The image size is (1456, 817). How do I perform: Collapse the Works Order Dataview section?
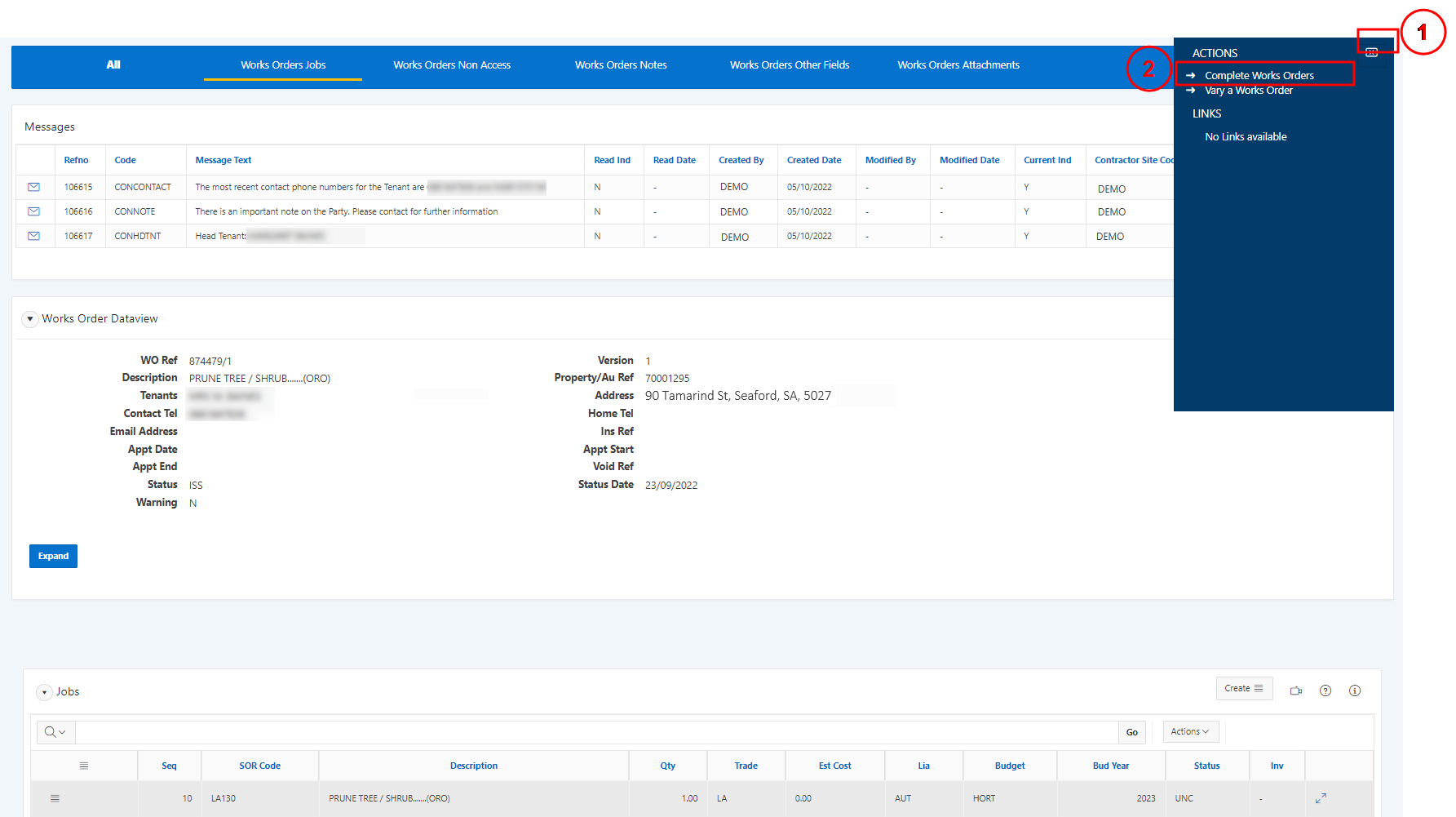click(x=30, y=319)
